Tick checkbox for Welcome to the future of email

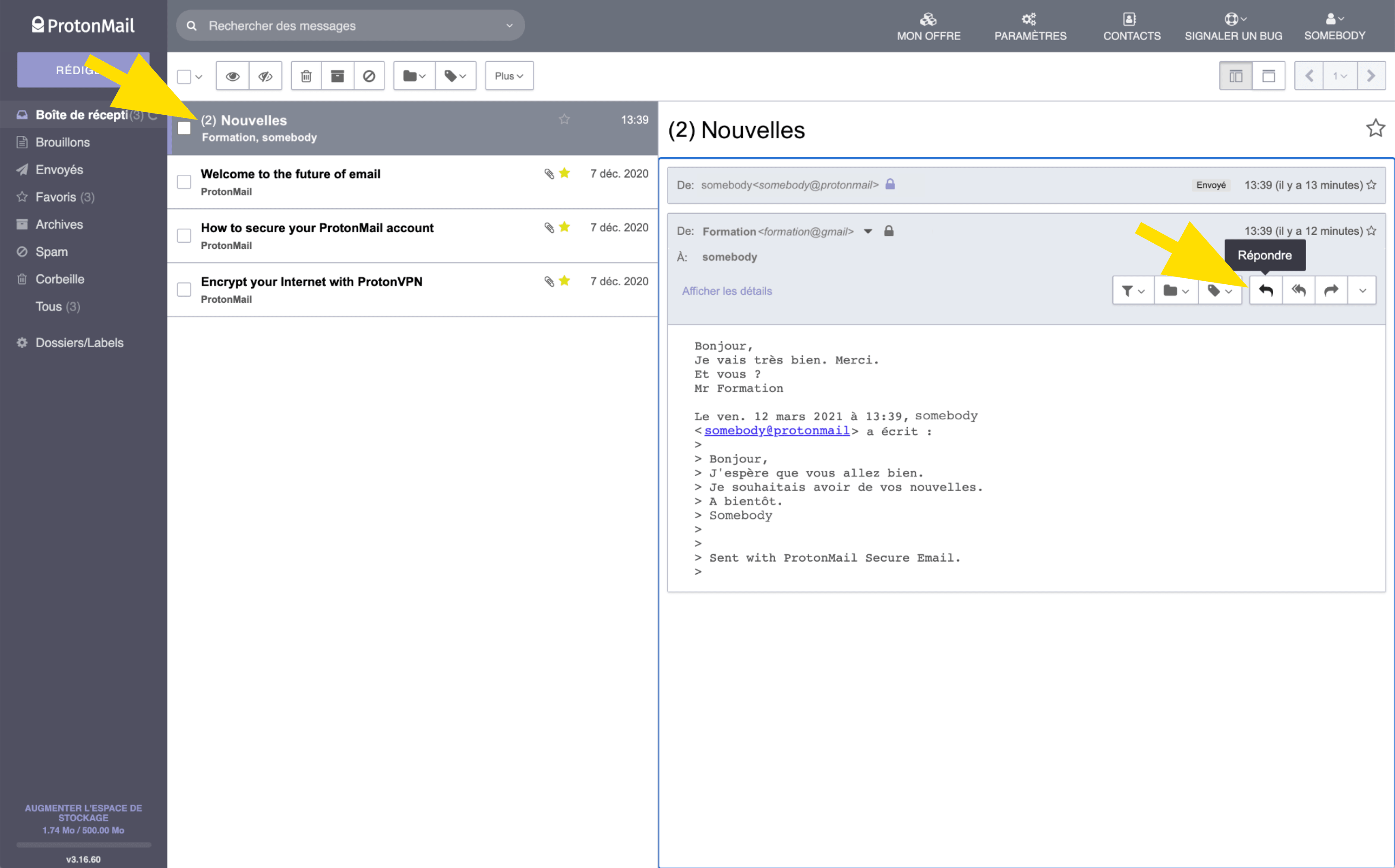pyautogui.click(x=184, y=182)
